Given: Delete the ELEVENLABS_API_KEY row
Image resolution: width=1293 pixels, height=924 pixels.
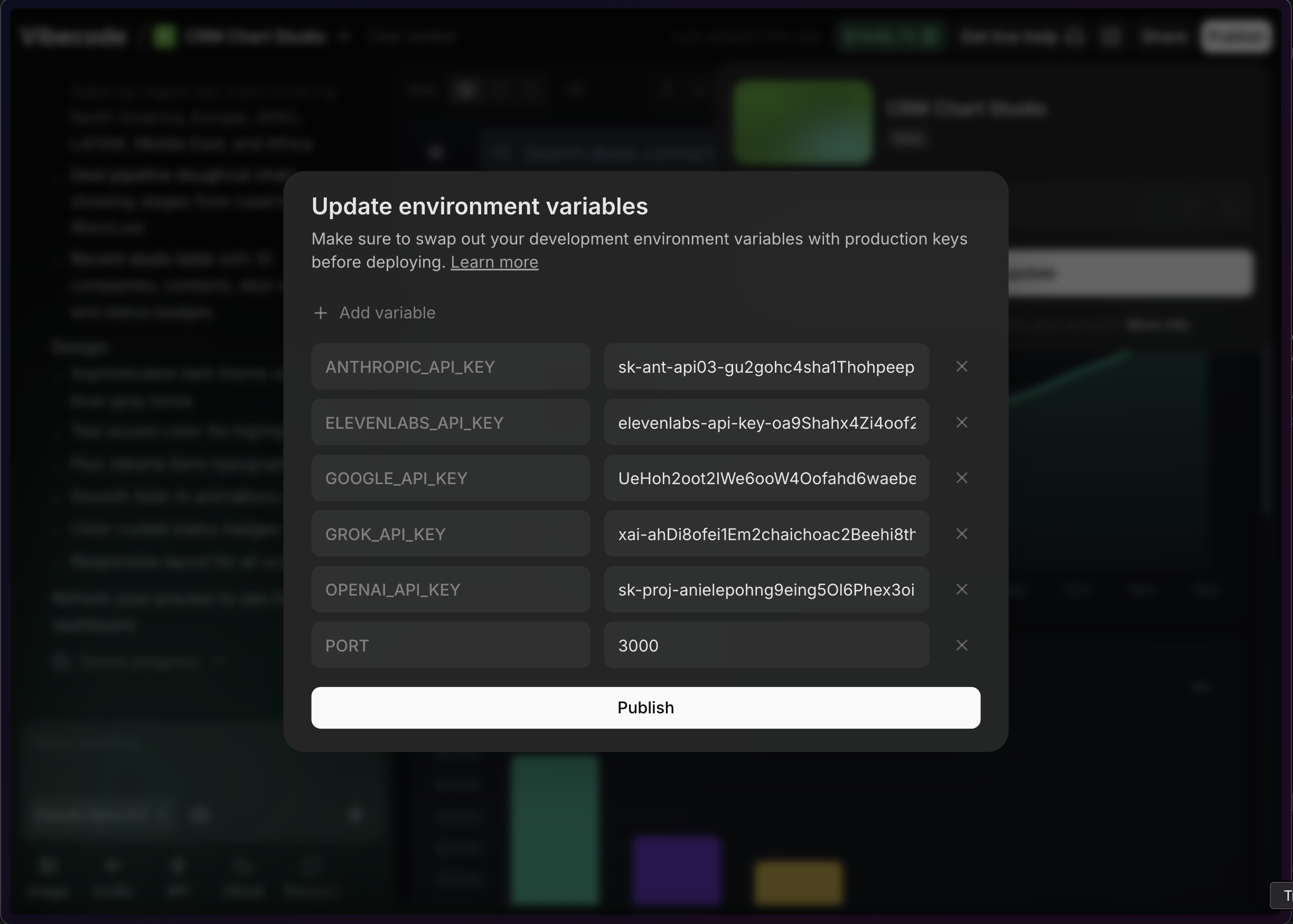Looking at the screenshot, I should tap(961, 422).
